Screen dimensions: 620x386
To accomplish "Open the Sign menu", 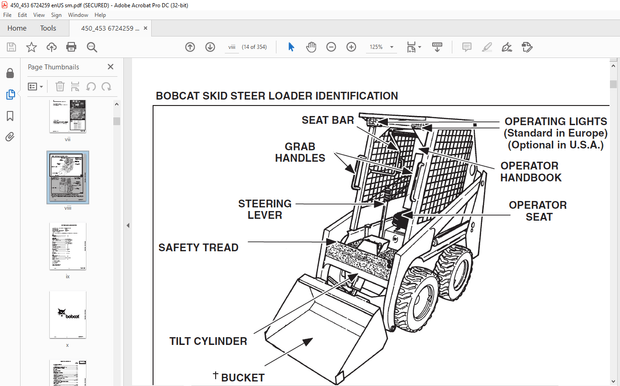I will click(56, 15).
